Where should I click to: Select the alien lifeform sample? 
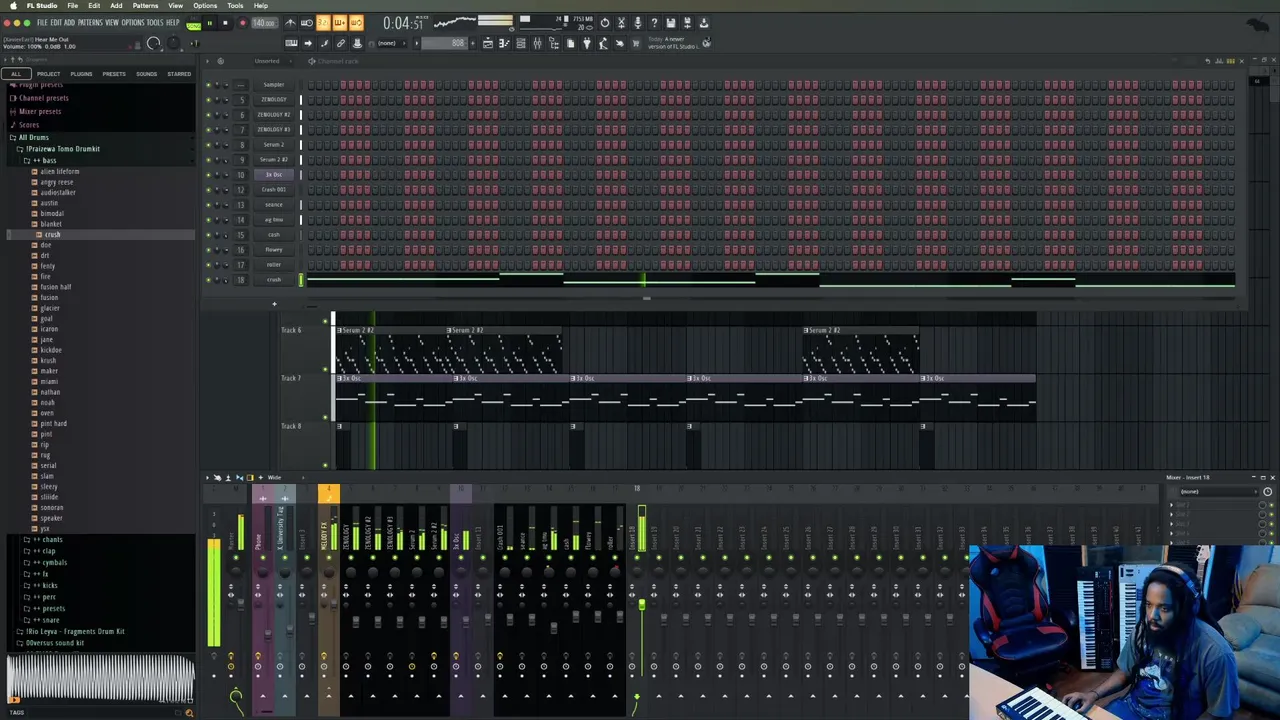pyautogui.click(x=59, y=172)
